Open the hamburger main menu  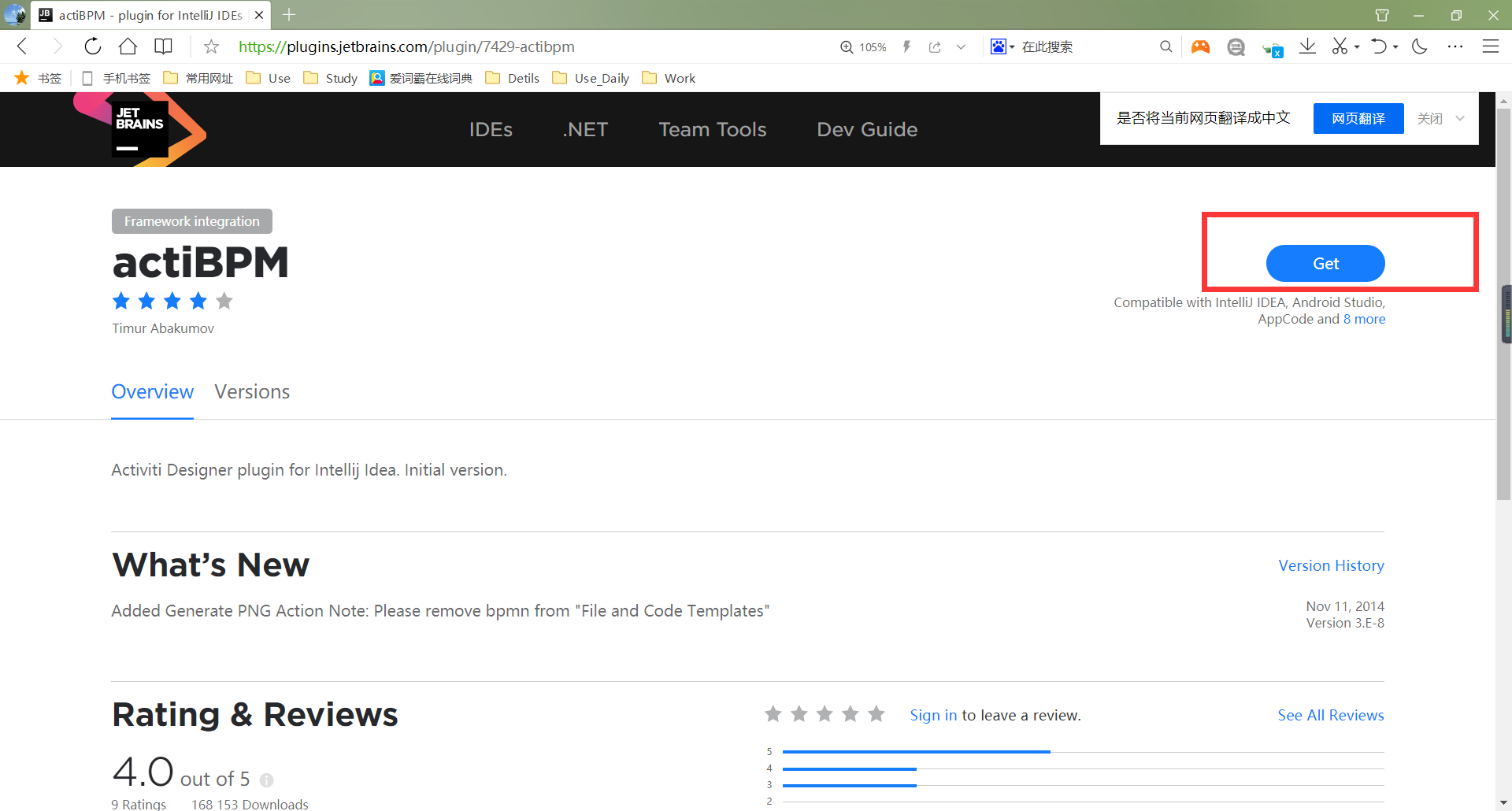point(1491,47)
